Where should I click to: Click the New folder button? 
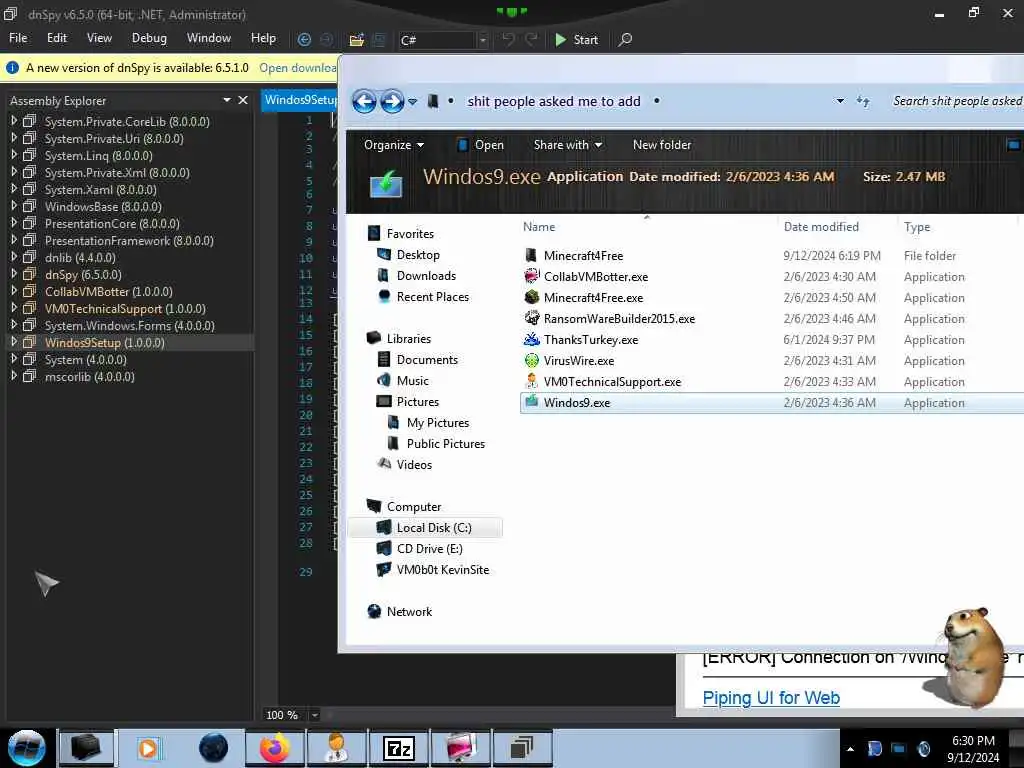tap(662, 145)
